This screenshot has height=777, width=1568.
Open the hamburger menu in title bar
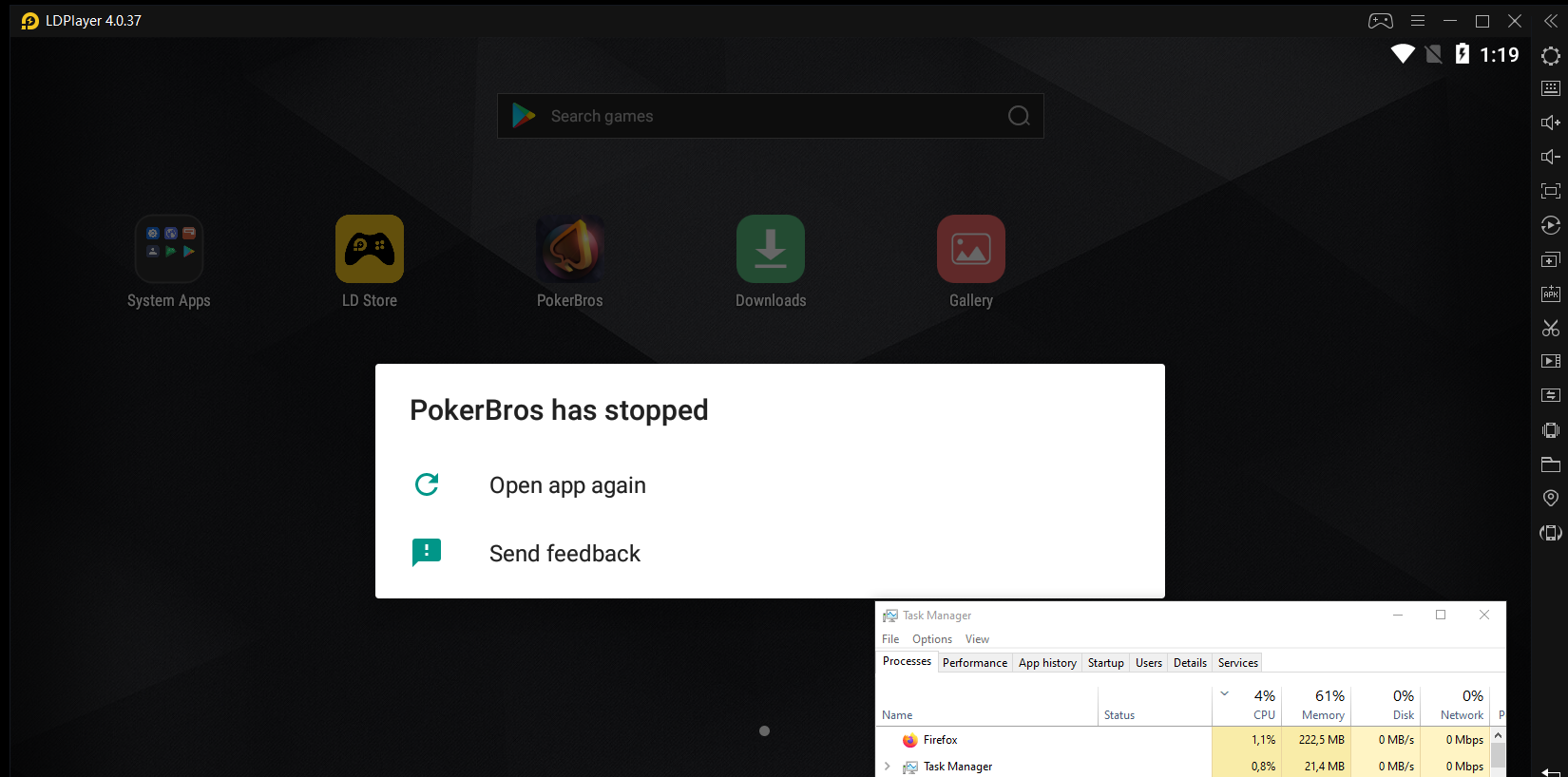click(1417, 21)
